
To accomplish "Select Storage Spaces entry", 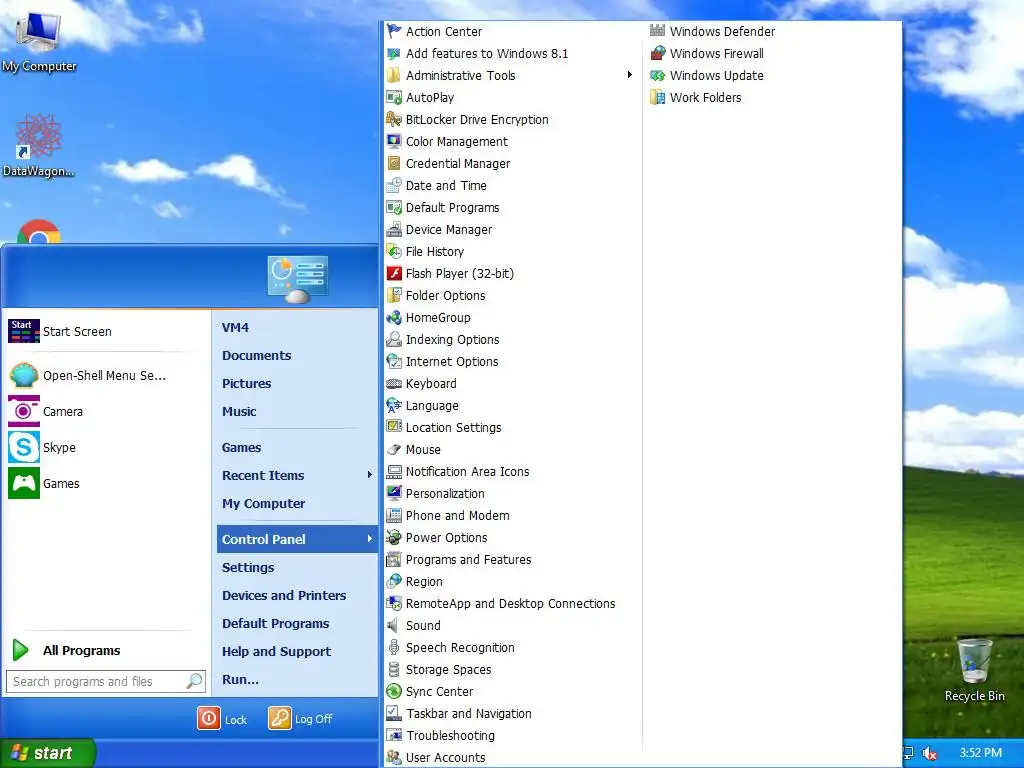I will [448, 670].
